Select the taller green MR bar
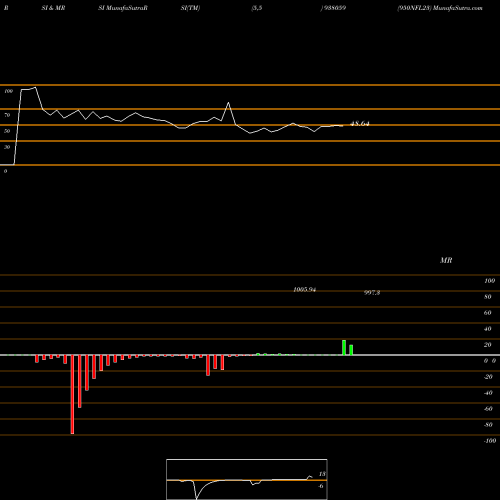Image resolution: width=500 pixels, height=500 pixels. (x=344, y=348)
